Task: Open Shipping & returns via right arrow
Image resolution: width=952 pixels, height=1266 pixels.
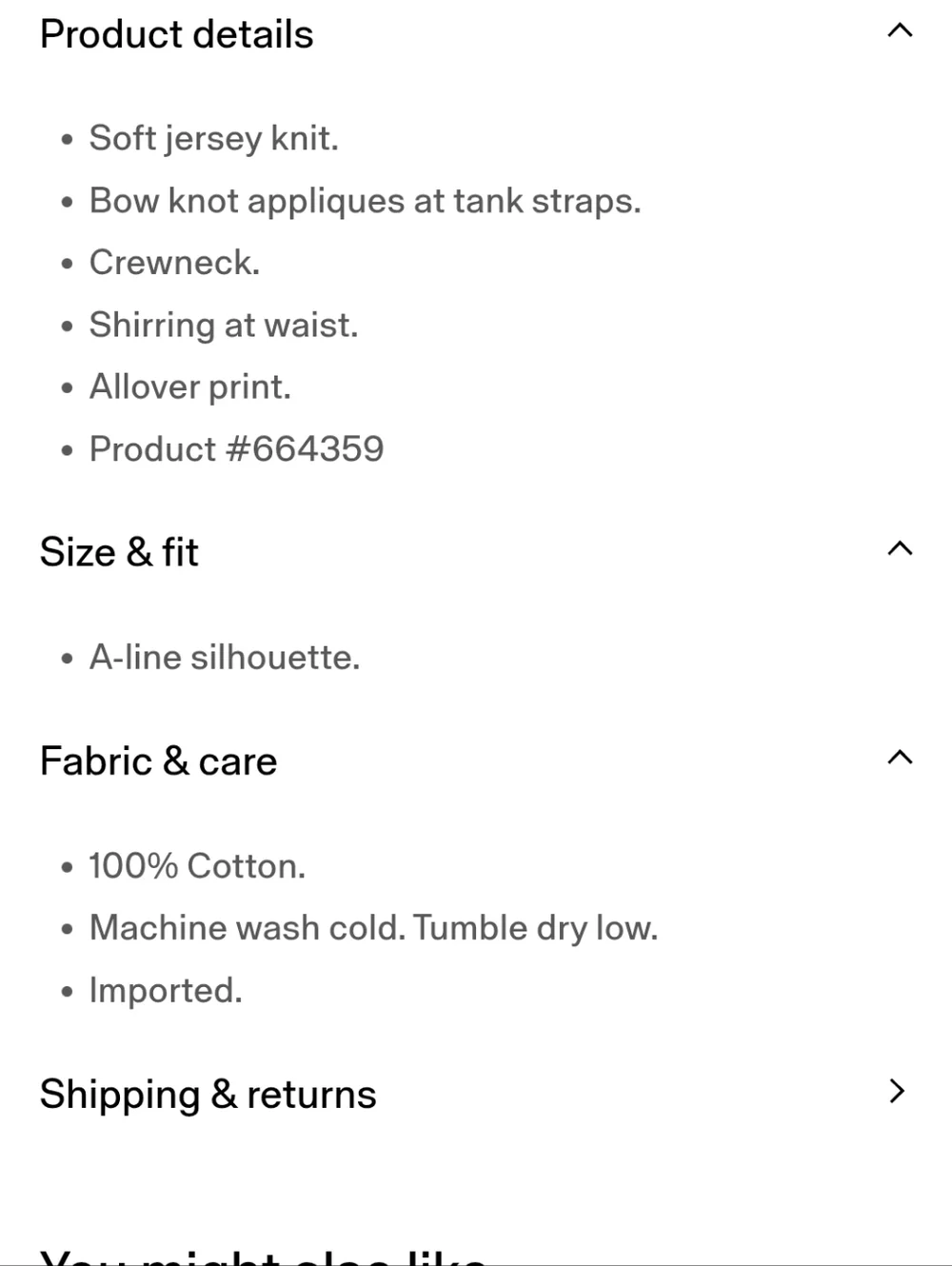Action: point(896,1091)
